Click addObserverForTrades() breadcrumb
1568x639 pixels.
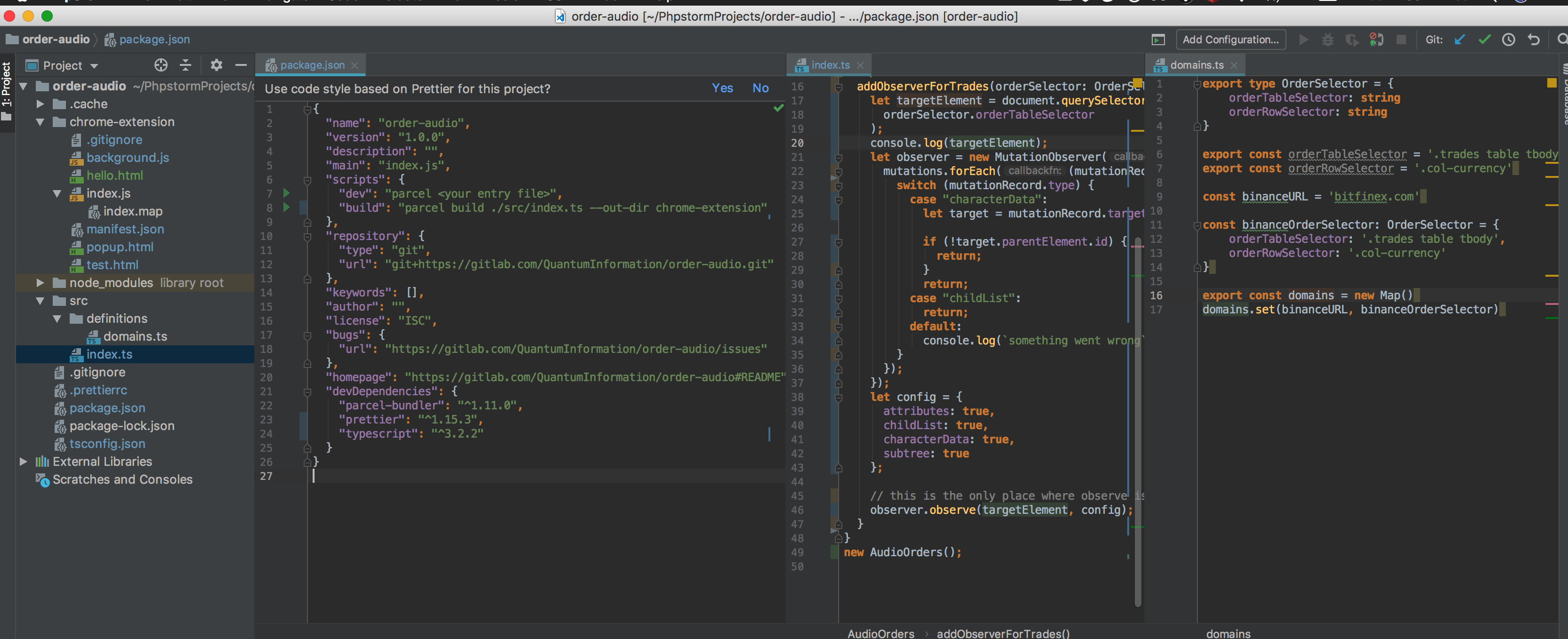click(1002, 633)
